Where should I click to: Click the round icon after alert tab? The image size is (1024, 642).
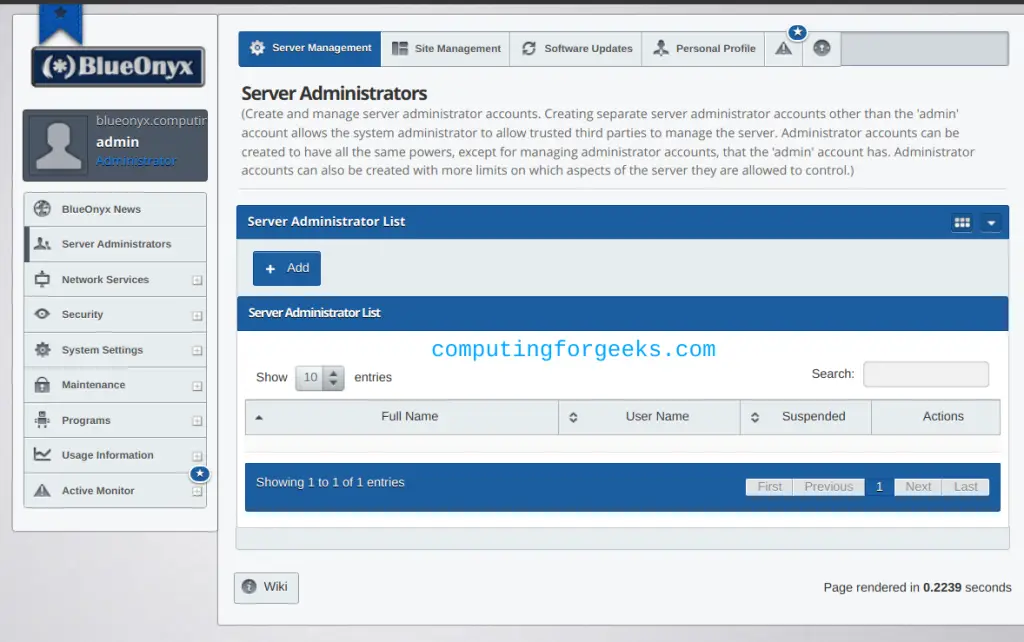click(x=822, y=48)
